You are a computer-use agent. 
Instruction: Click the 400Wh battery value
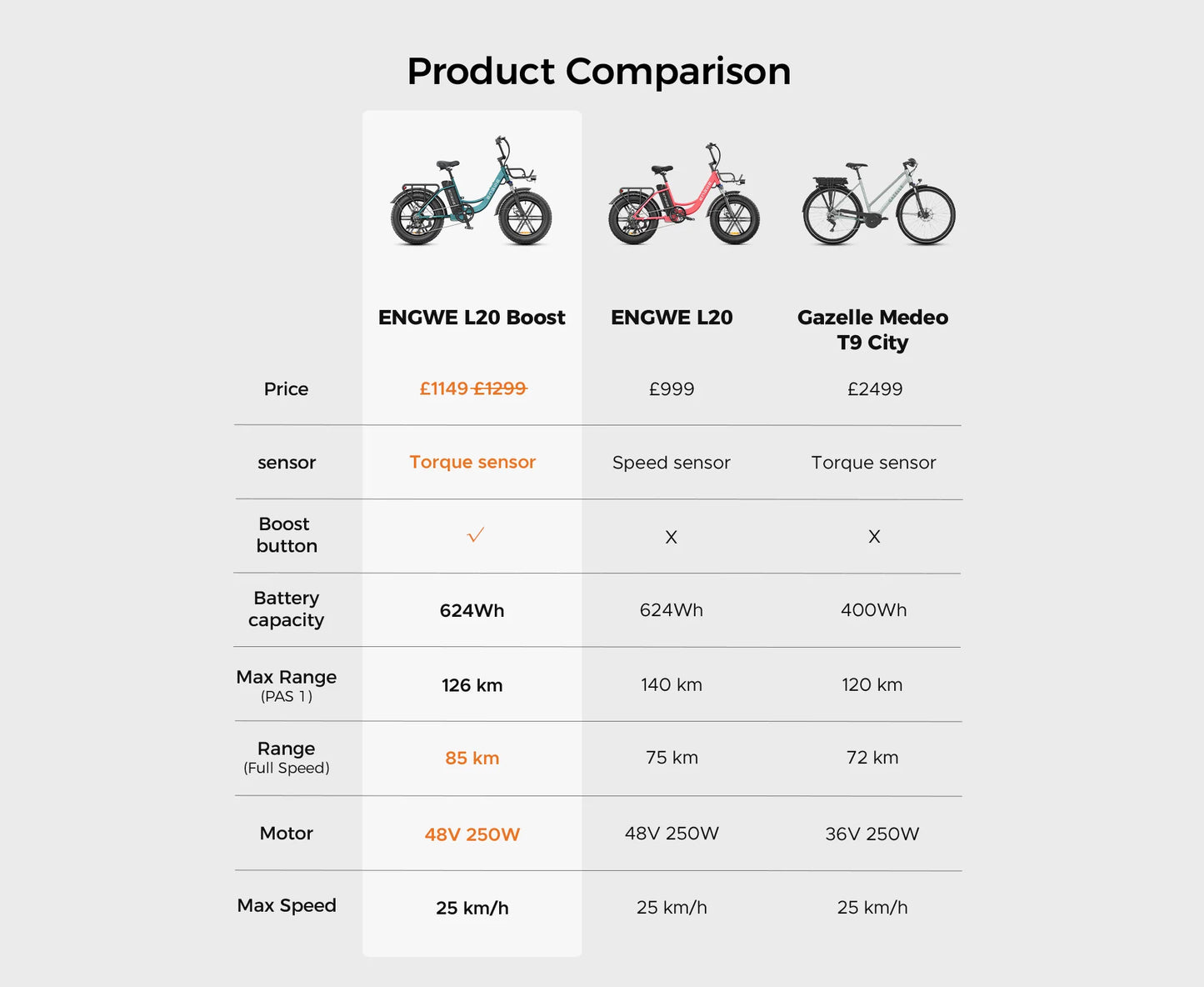pos(873,610)
